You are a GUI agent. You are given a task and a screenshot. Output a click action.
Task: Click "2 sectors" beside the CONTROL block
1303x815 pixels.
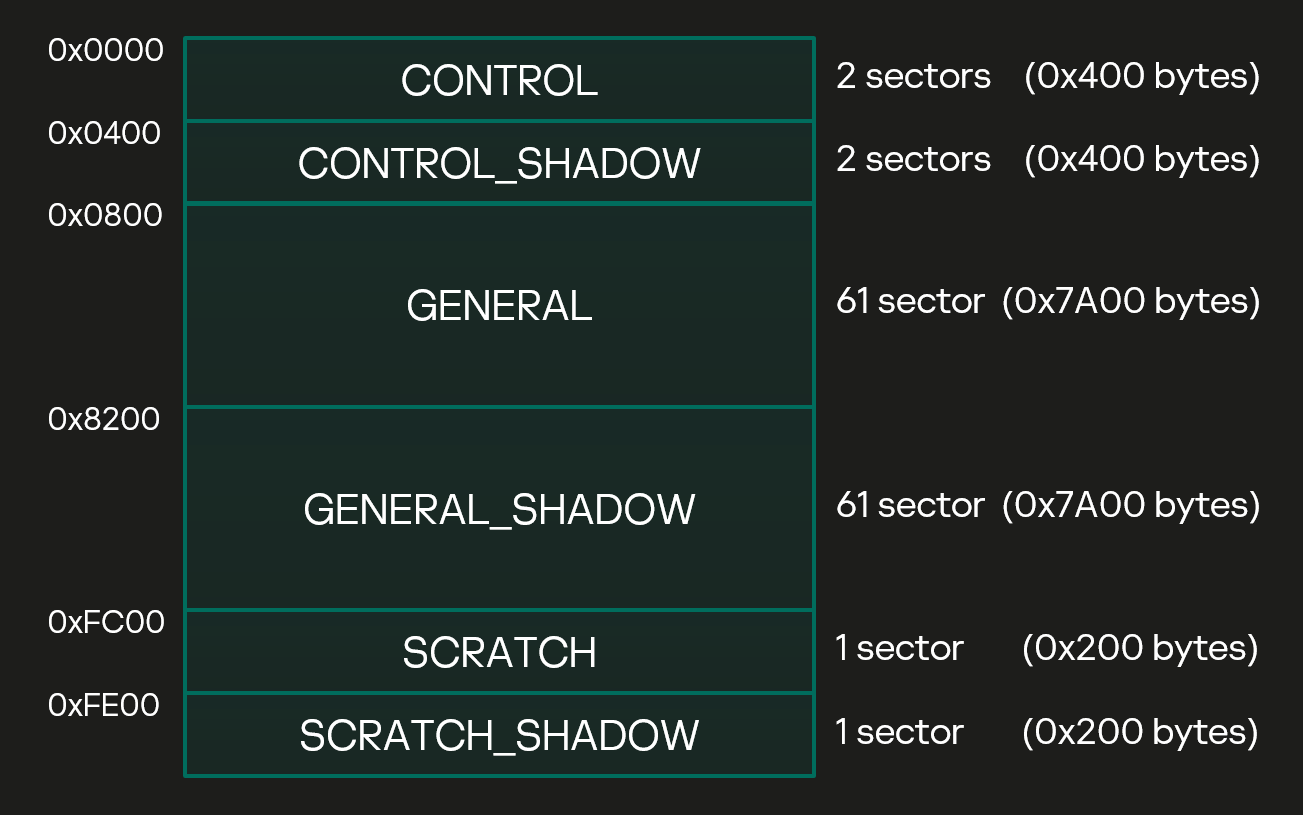913,76
